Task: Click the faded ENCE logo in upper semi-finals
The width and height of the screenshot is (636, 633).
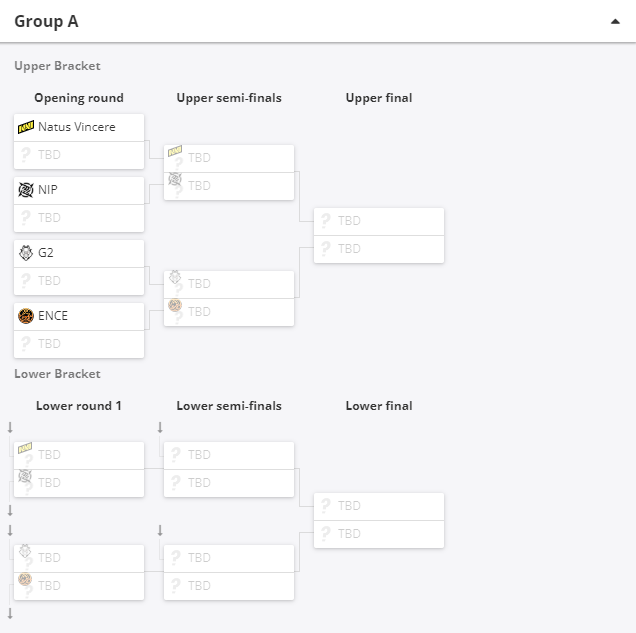Action: pyautogui.click(x=175, y=305)
